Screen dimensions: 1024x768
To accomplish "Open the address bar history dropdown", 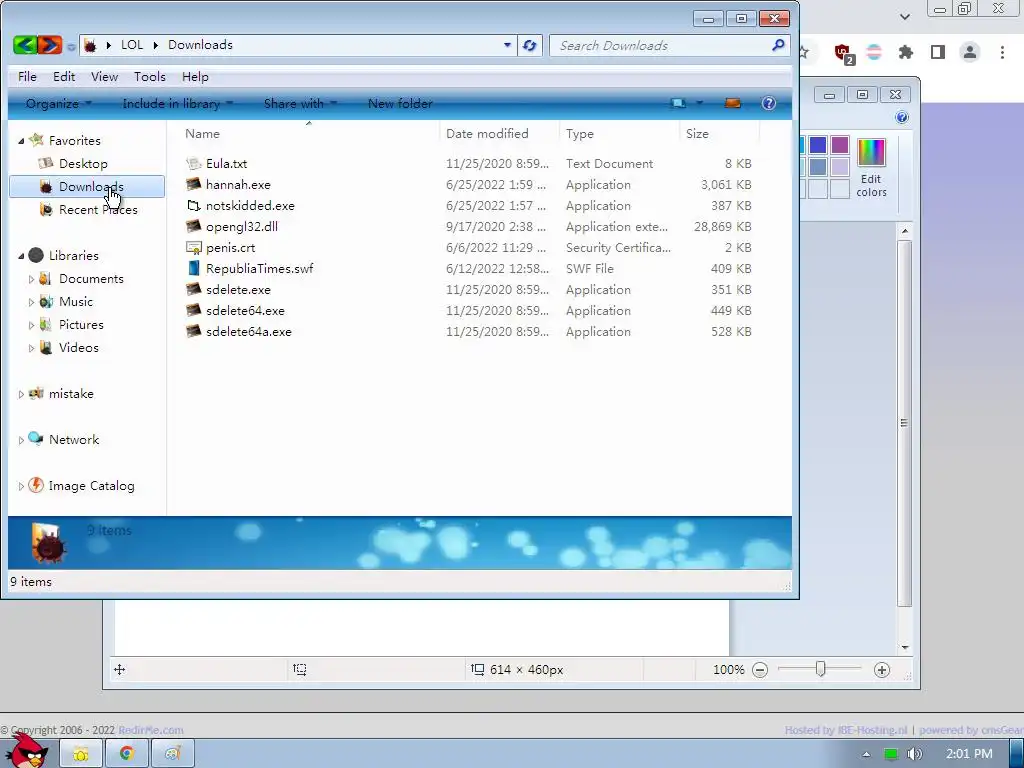I will pos(507,45).
